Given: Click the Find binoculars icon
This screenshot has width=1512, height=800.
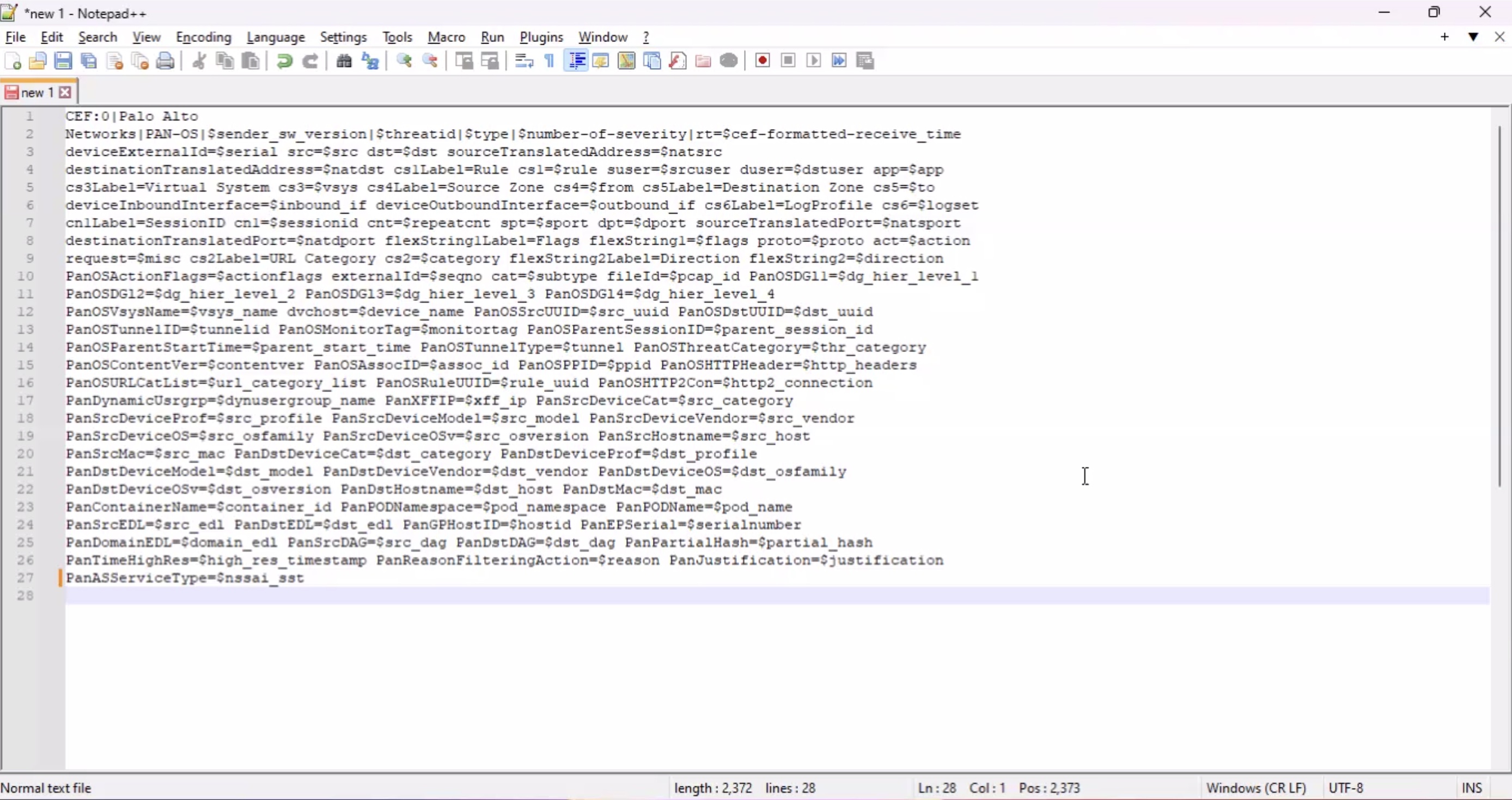Looking at the screenshot, I should (344, 60).
